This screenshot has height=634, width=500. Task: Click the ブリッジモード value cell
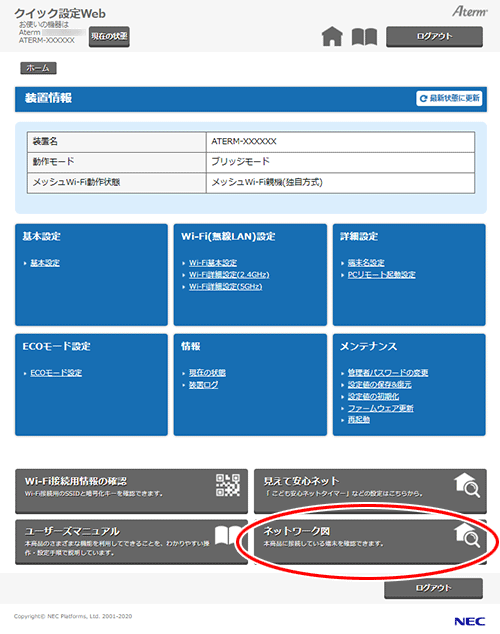tap(340, 162)
